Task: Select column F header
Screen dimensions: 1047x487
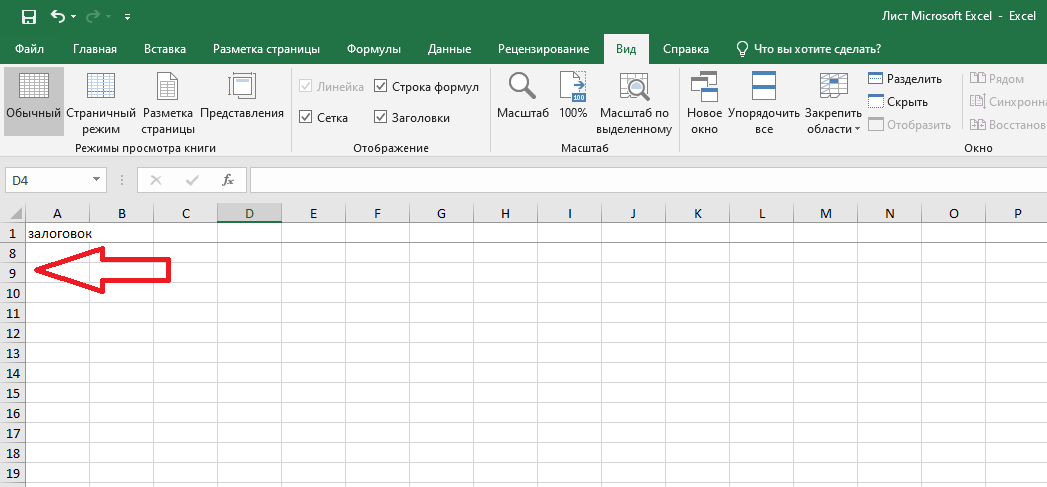Action: 377,214
